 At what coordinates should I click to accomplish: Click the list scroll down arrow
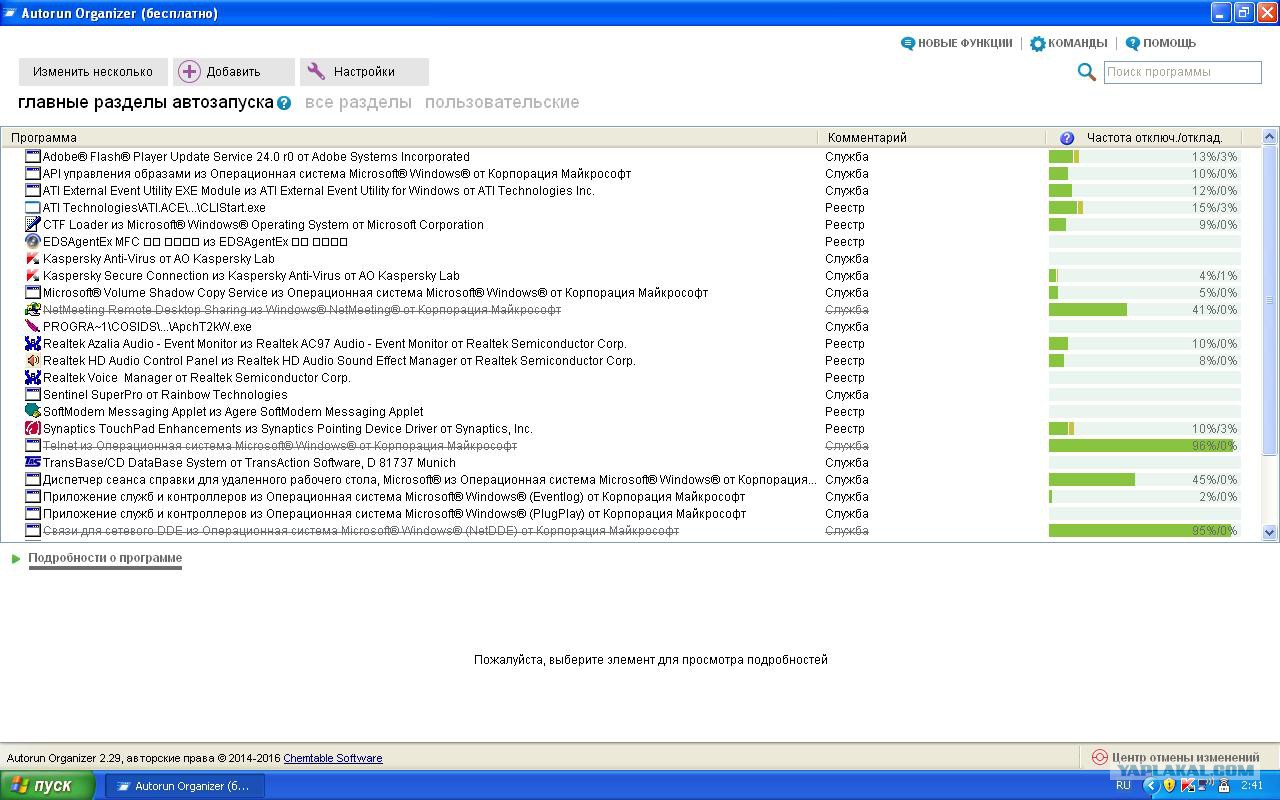click(1270, 533)
